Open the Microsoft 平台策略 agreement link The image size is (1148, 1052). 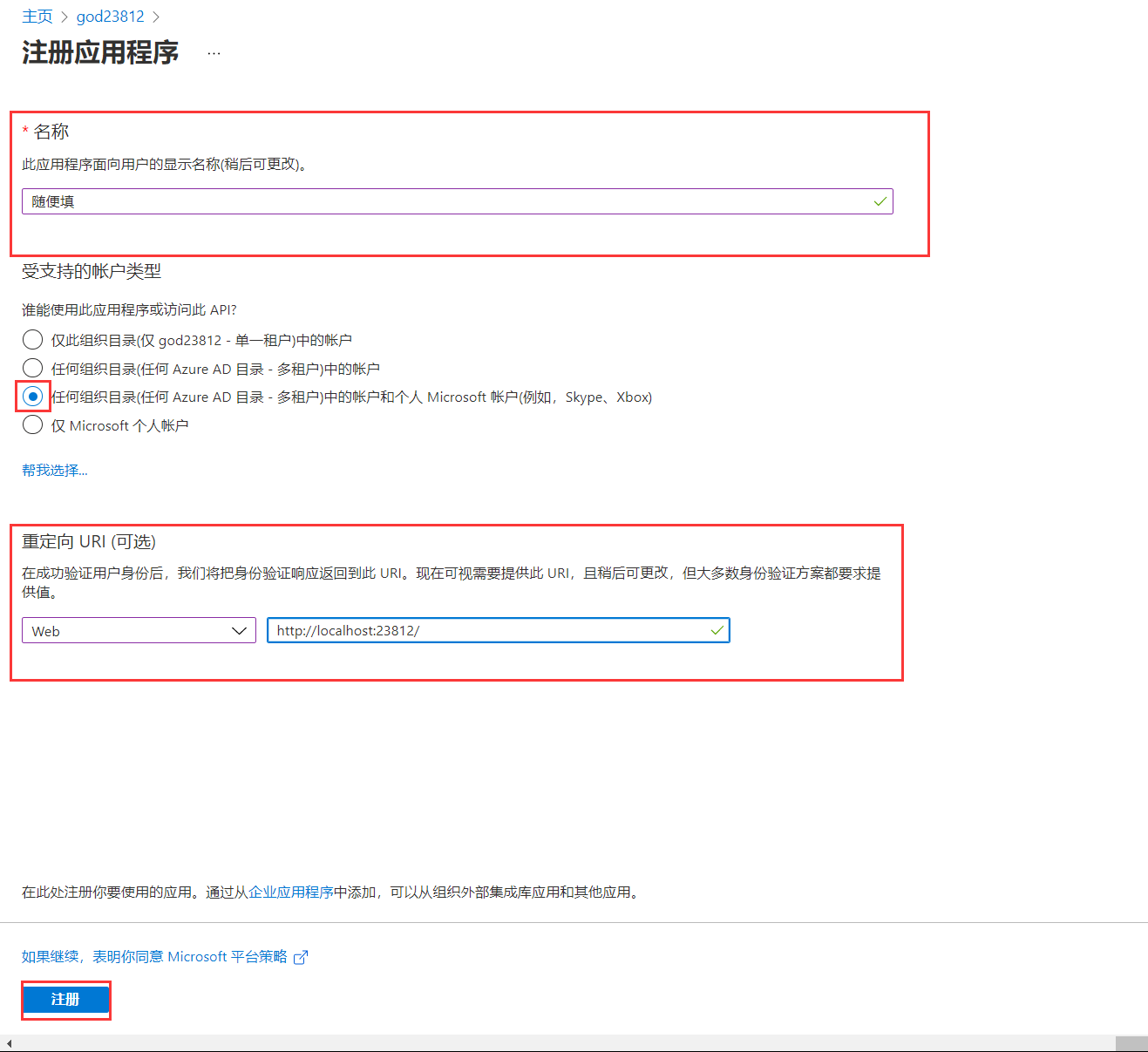pyautogui.click(x=154, y=957)
